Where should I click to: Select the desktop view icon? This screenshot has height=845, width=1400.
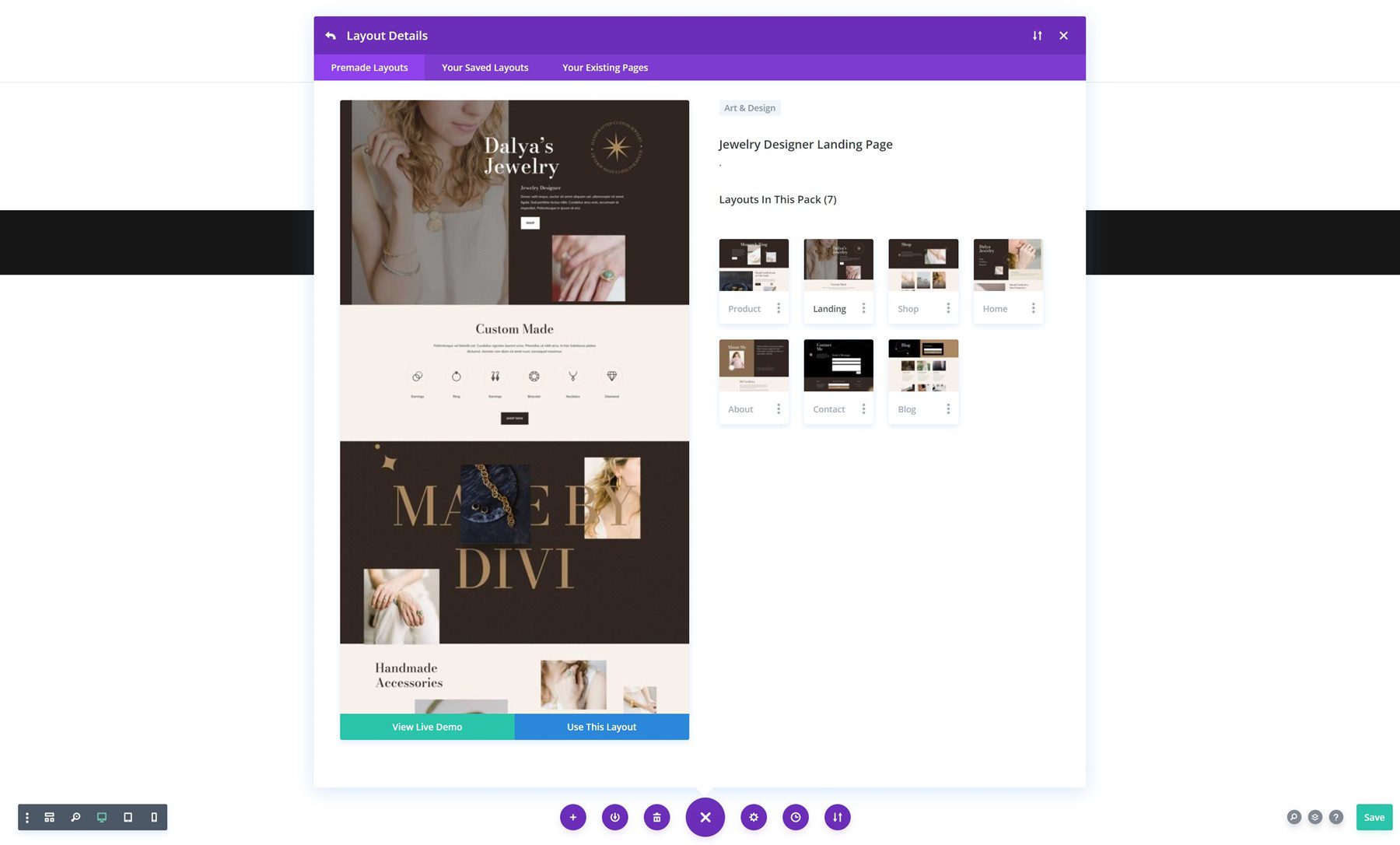[x=101, y=817]
